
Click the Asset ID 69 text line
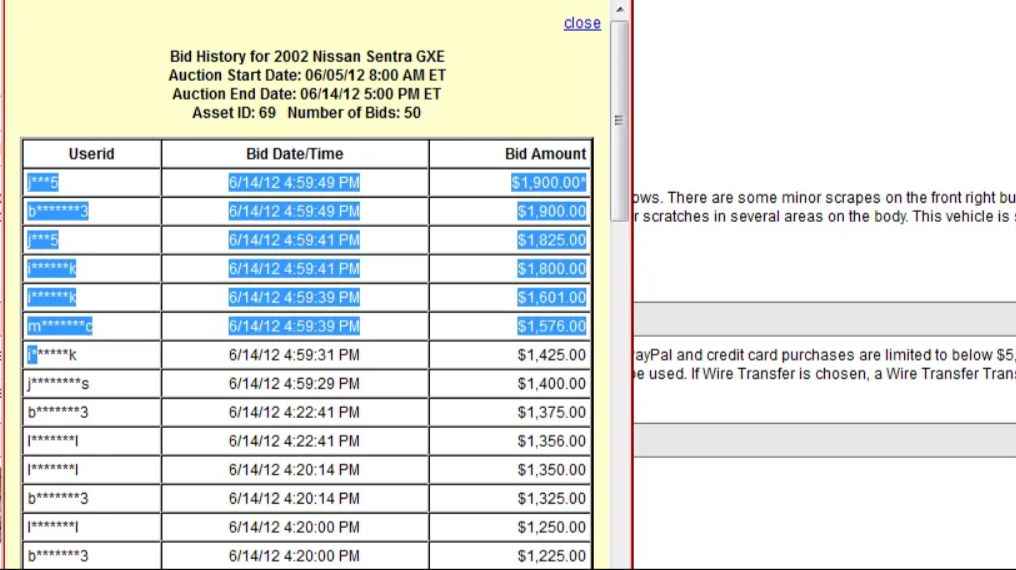pos(306,113)
